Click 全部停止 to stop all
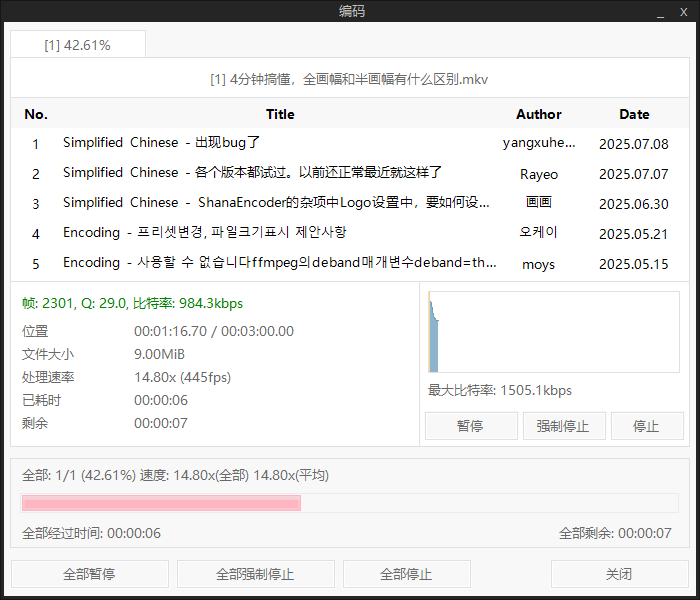The image size is (700, 600). pos(406,574)
